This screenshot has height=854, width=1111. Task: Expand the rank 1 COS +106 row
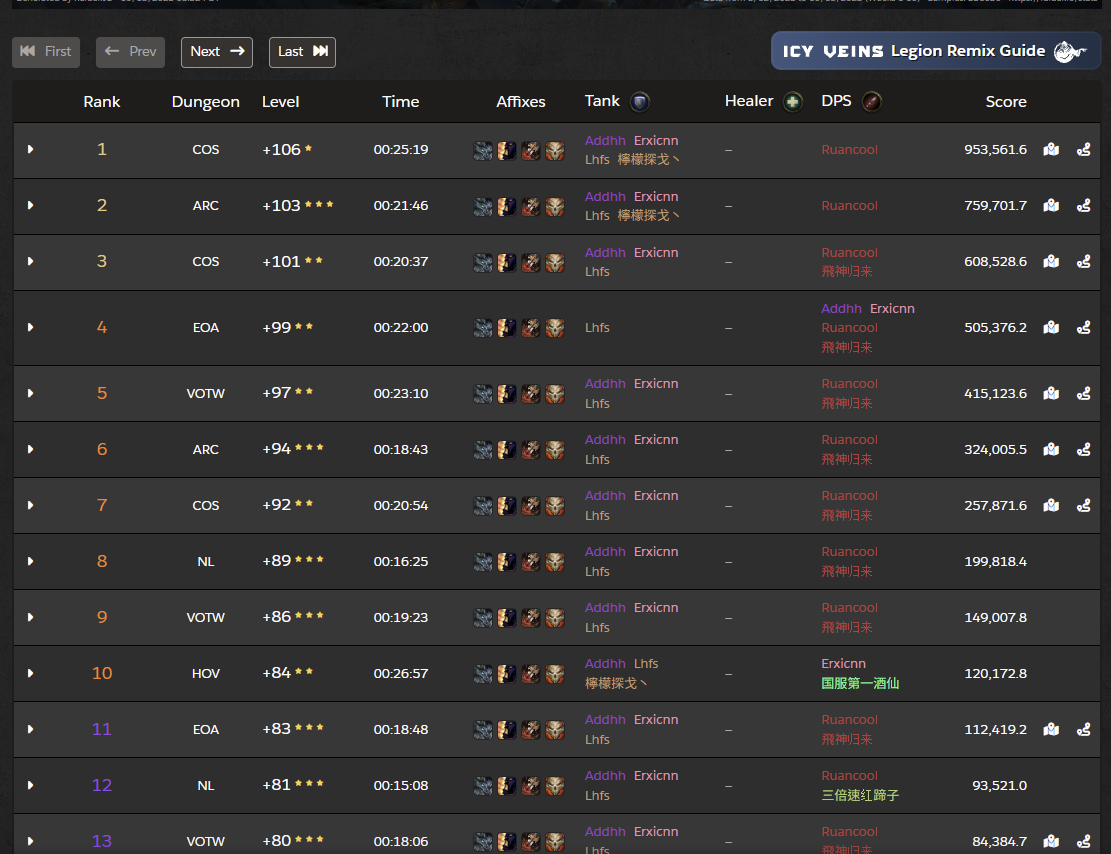pyautogui.click(x=30, y=150)
